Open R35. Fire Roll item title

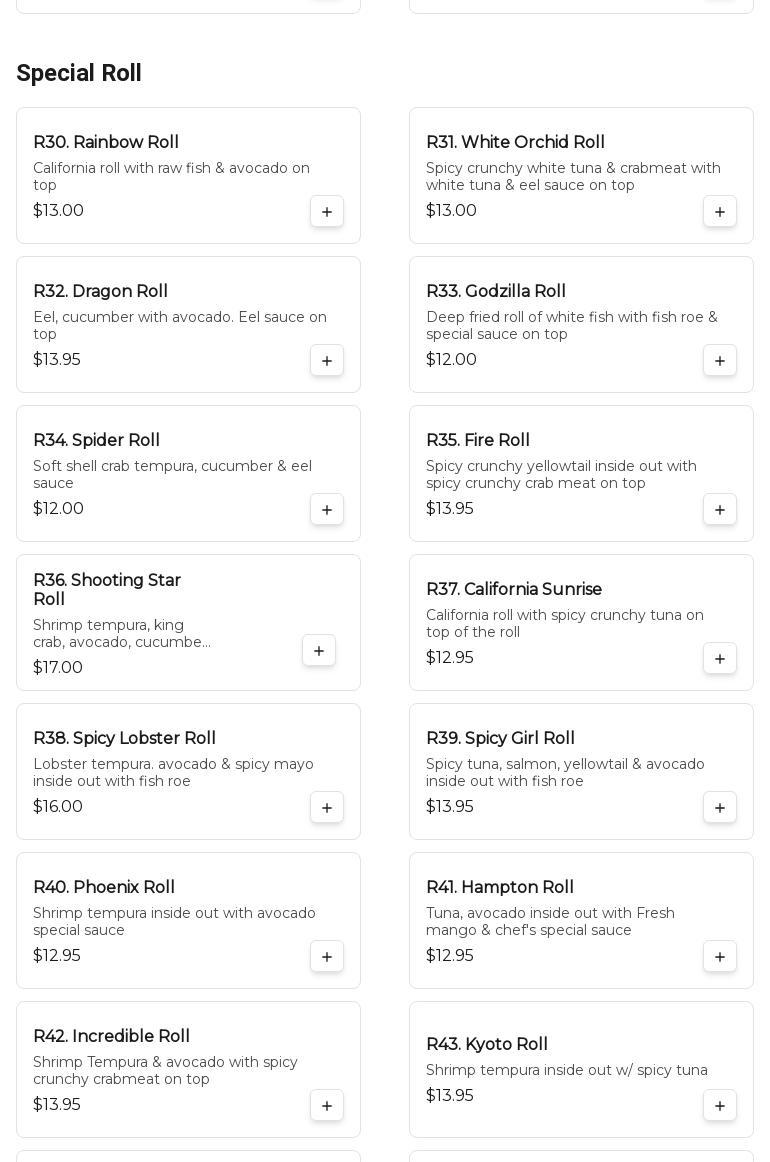478,441
